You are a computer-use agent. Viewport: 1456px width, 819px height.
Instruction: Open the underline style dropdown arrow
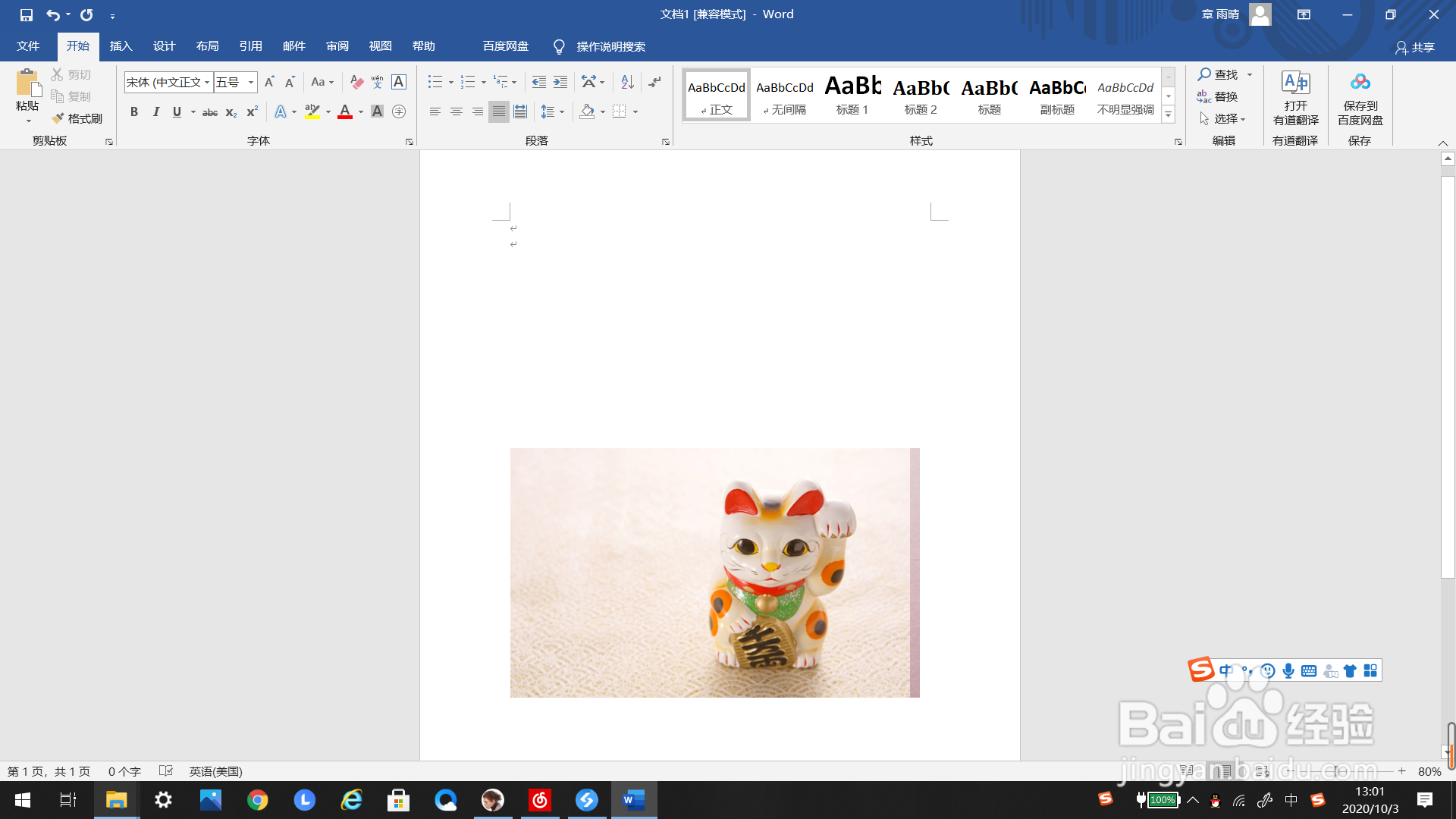coord(193,112)
